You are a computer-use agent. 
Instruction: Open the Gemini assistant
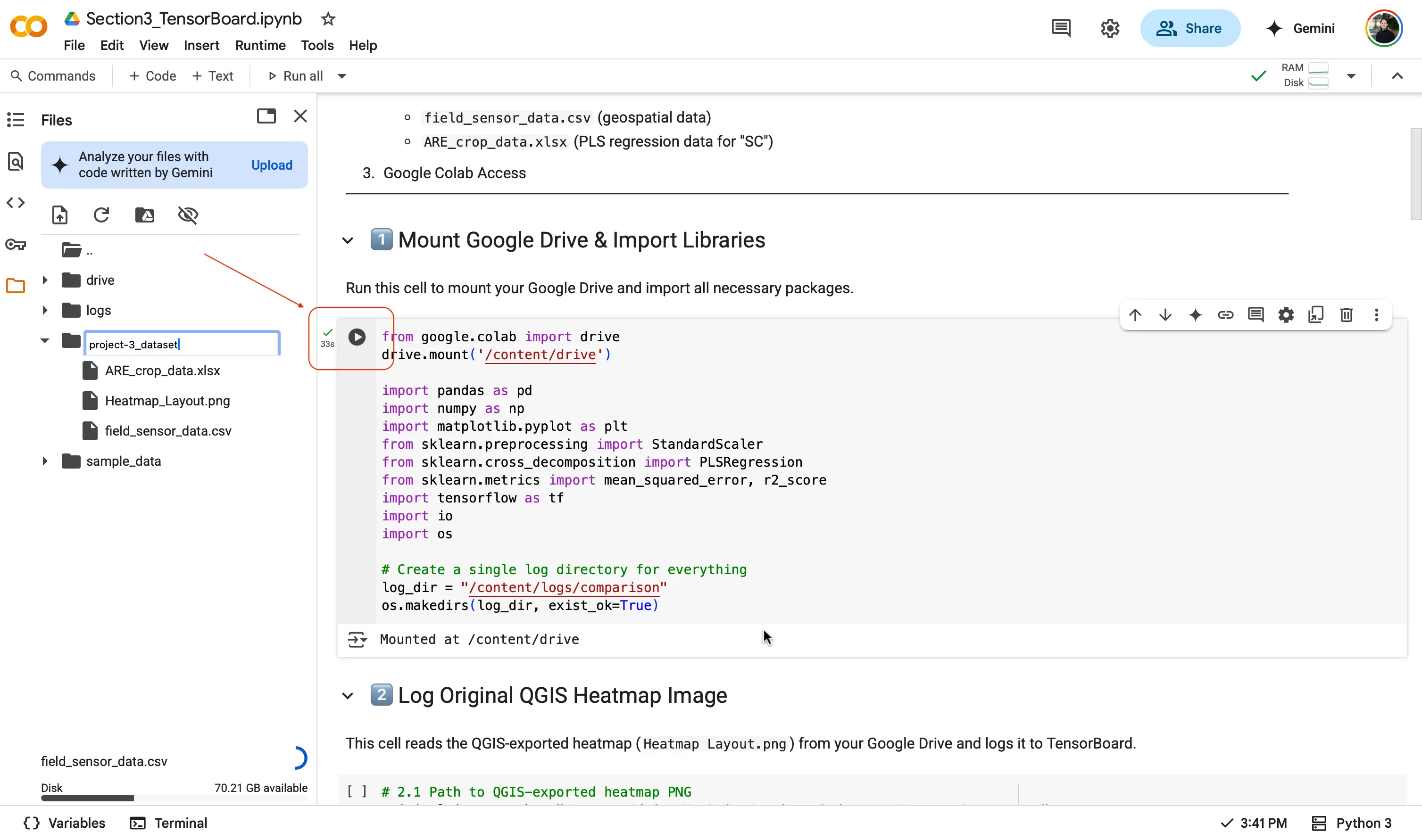click(x=1300, y=28)
